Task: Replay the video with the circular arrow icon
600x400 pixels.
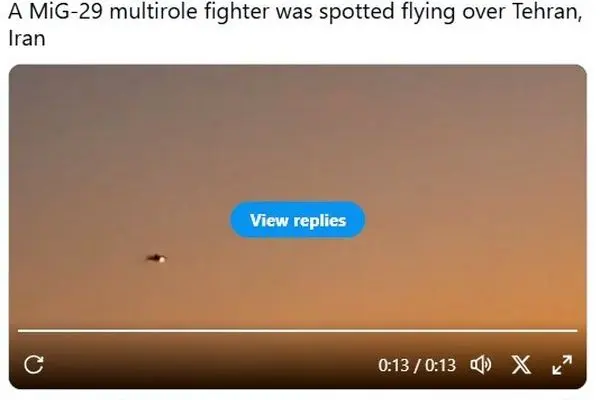Action: [x=34, y=364]
